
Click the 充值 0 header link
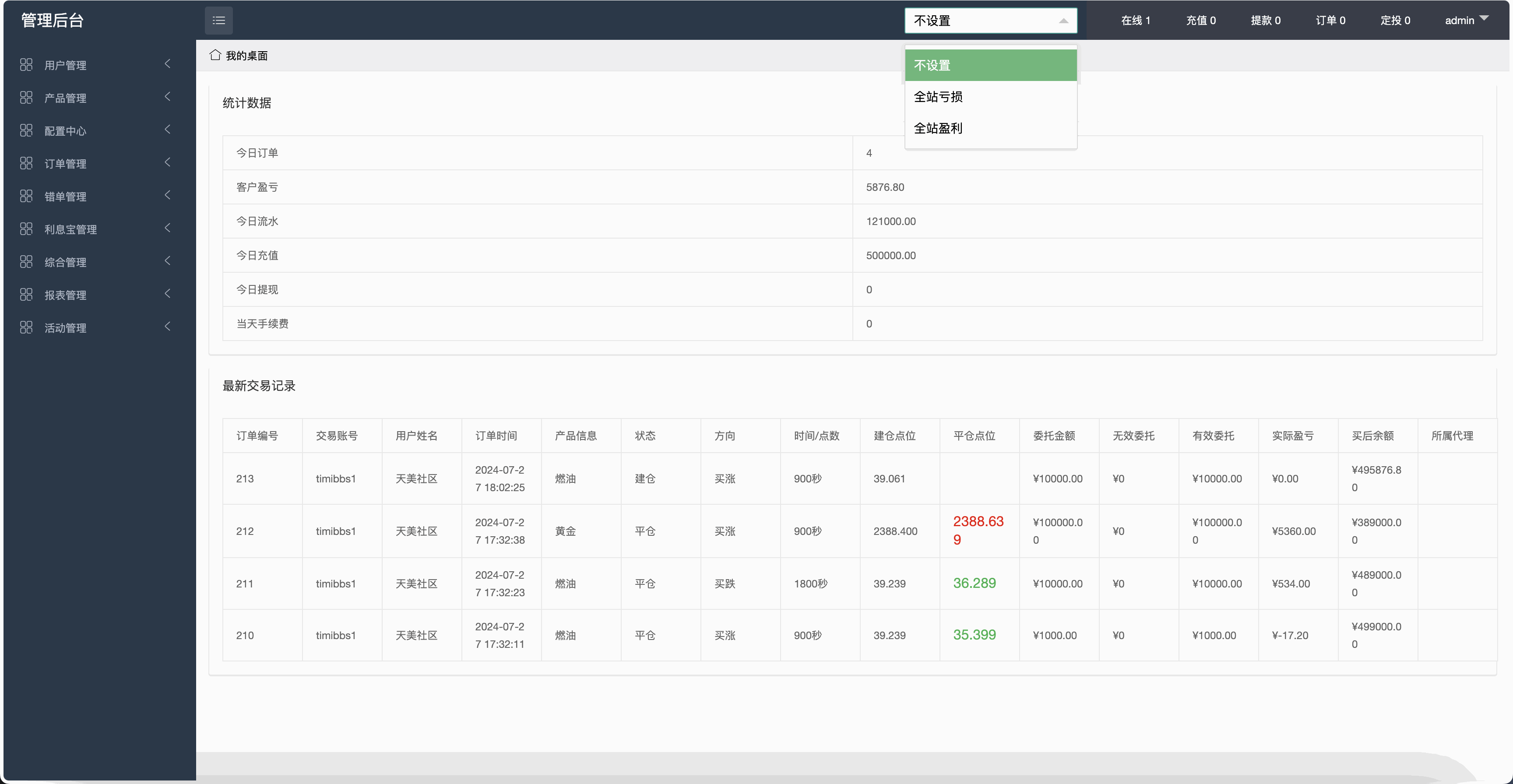tap(1200, 21)
